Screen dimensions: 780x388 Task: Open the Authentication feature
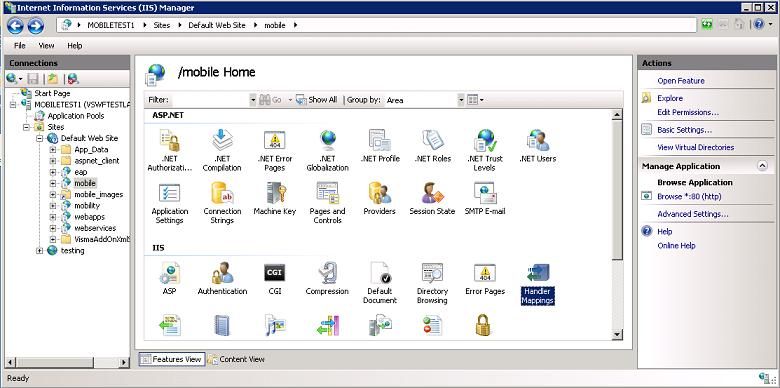point(222,279)
